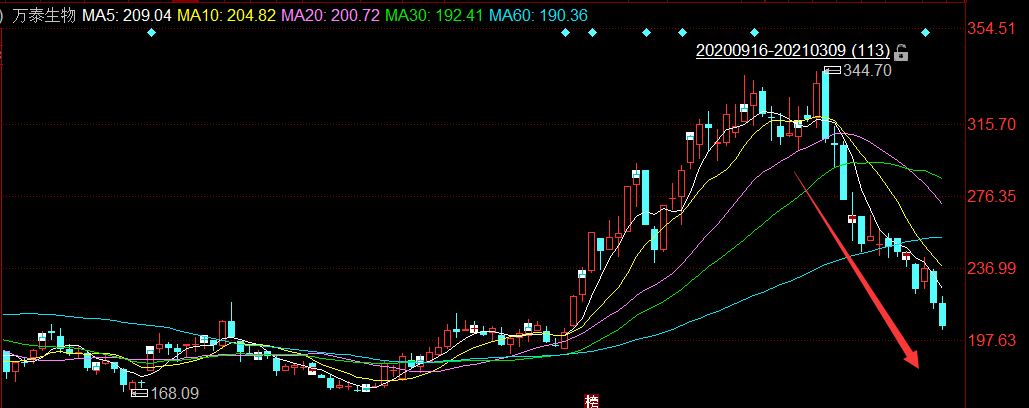
Task: Select the MA20: 200.72 indicator label
Action: pyautogui.click(x=330, y=15)
